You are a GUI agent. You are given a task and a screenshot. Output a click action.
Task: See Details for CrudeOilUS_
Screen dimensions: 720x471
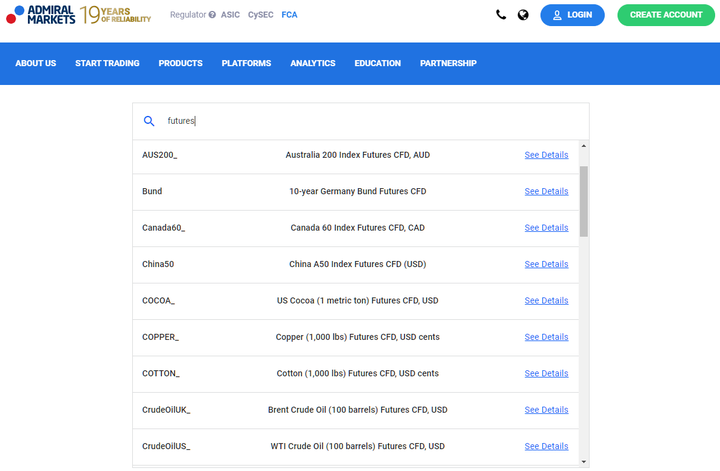pyautogui.click(x=546, y=446)
